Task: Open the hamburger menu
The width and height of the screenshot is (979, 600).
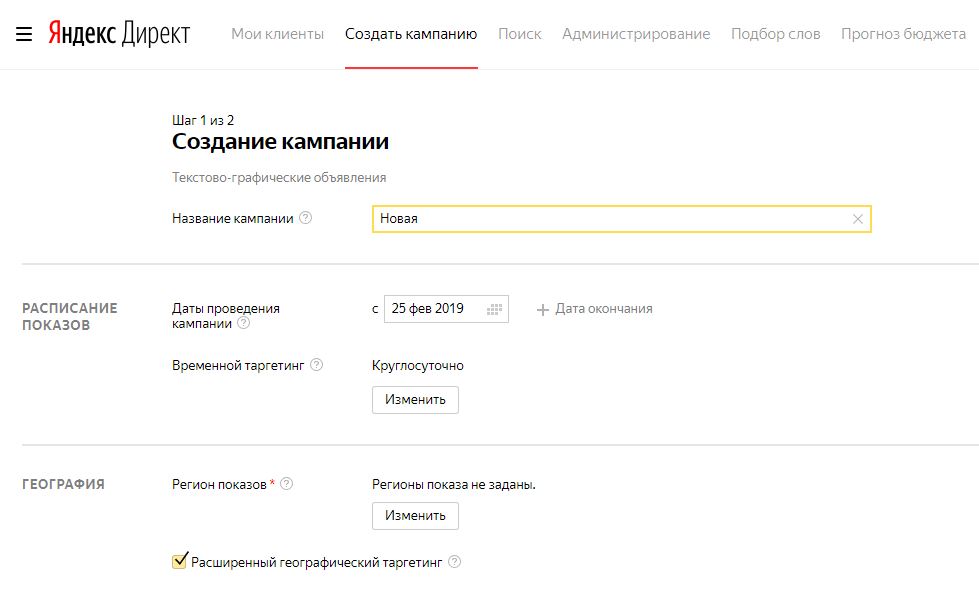Action: coord(21,31)
